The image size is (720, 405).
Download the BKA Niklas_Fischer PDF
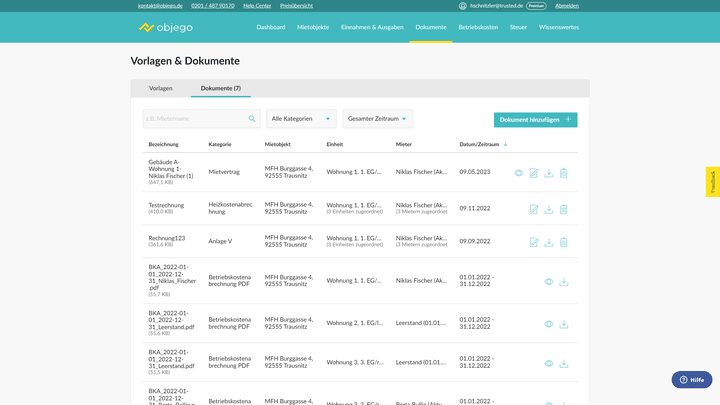(564, 282)
